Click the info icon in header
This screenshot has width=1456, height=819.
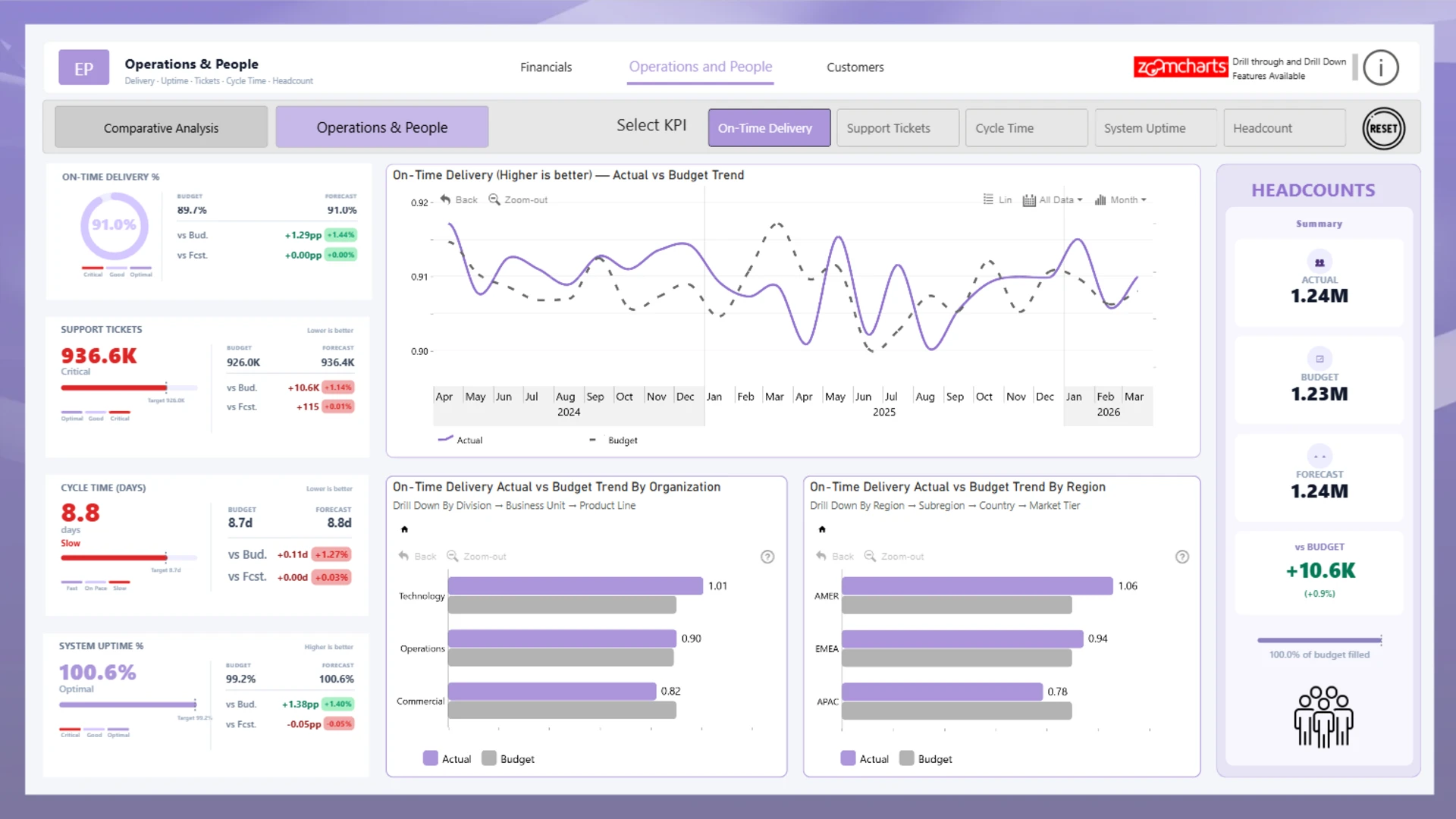pyautogui.click(x=1380, y=68)
